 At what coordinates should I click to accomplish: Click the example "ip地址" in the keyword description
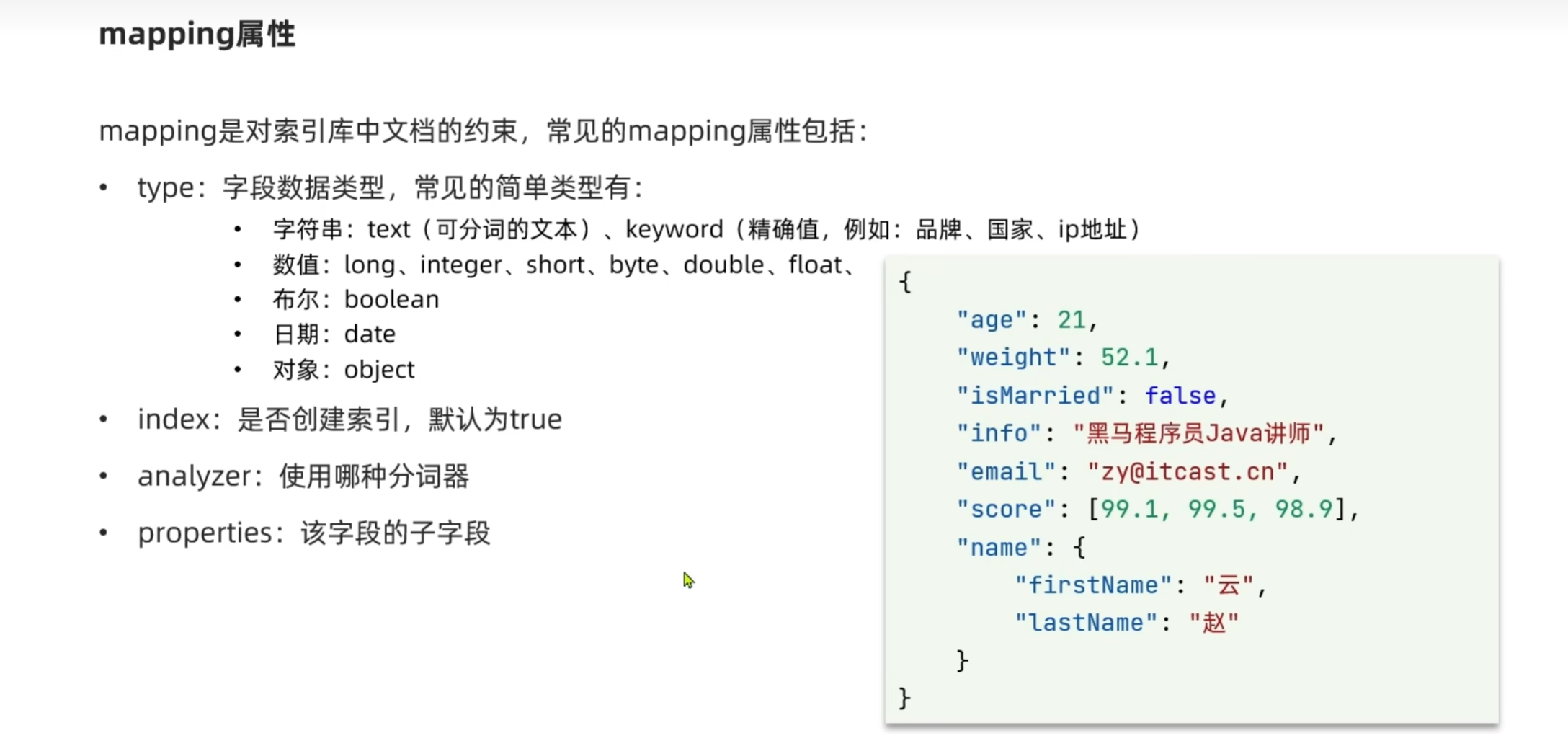click(x=1092, y=229)
